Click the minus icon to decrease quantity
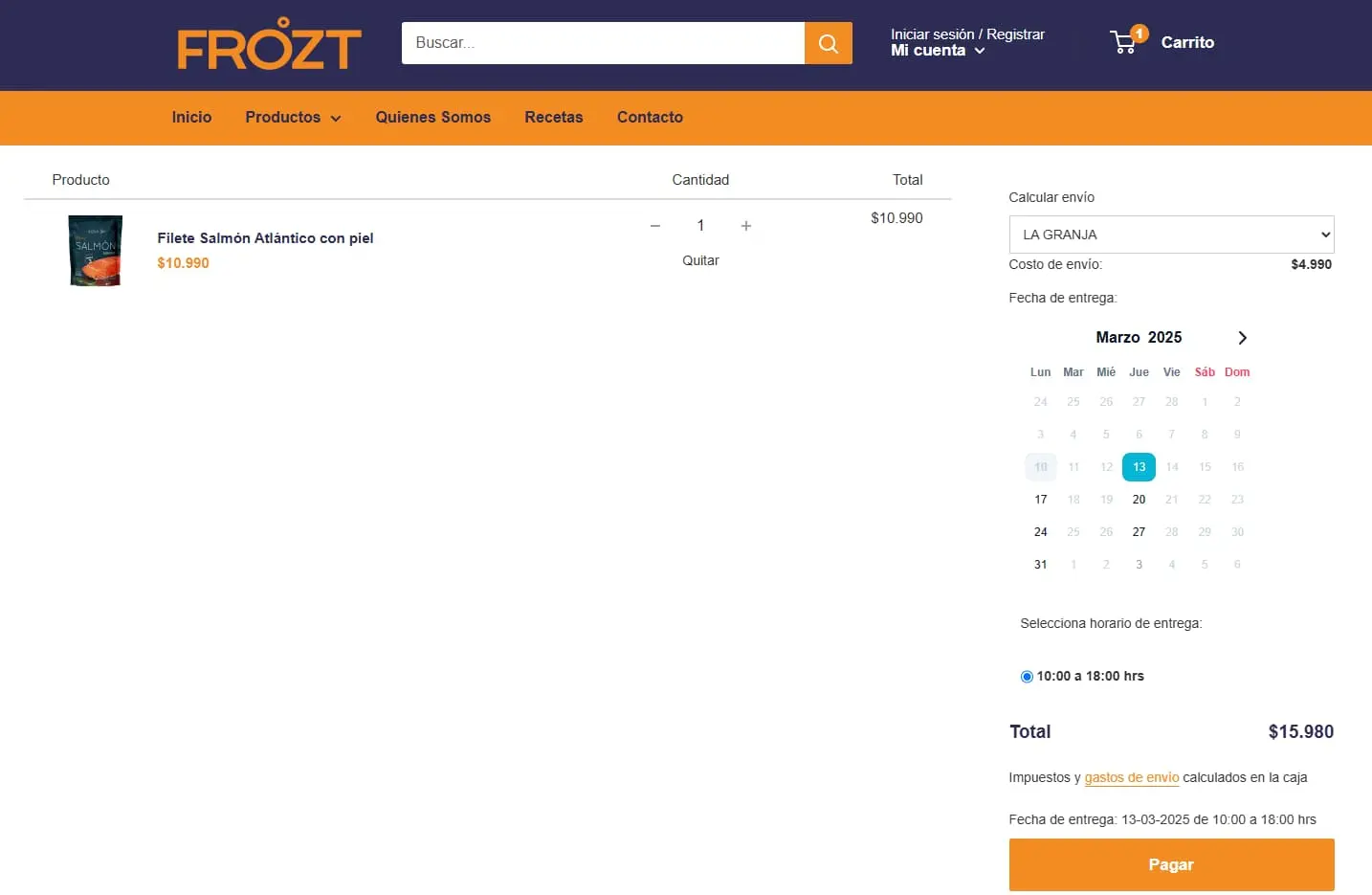1372x895 pixels. [x=655, y=226]
